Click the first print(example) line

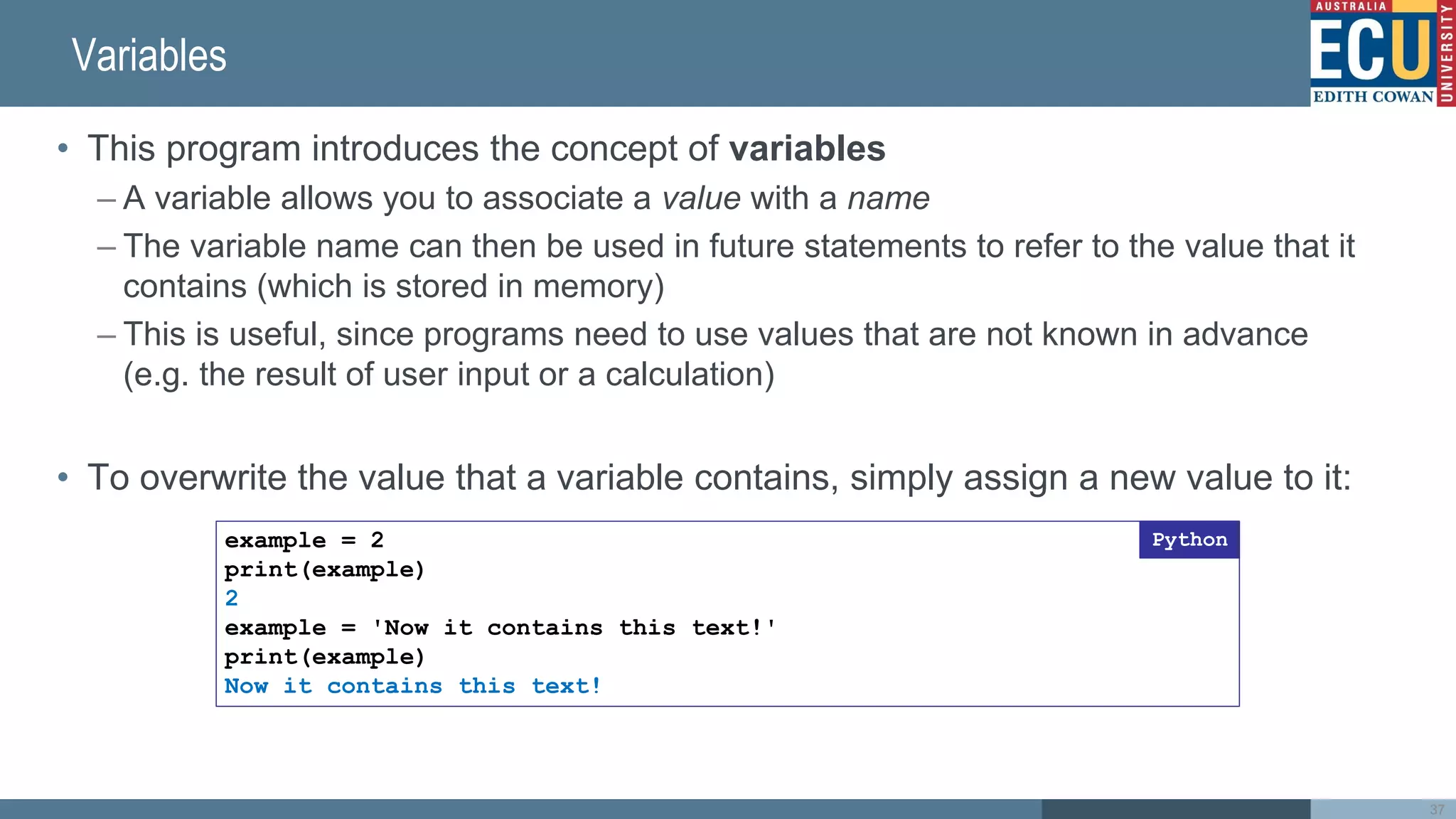324,569
